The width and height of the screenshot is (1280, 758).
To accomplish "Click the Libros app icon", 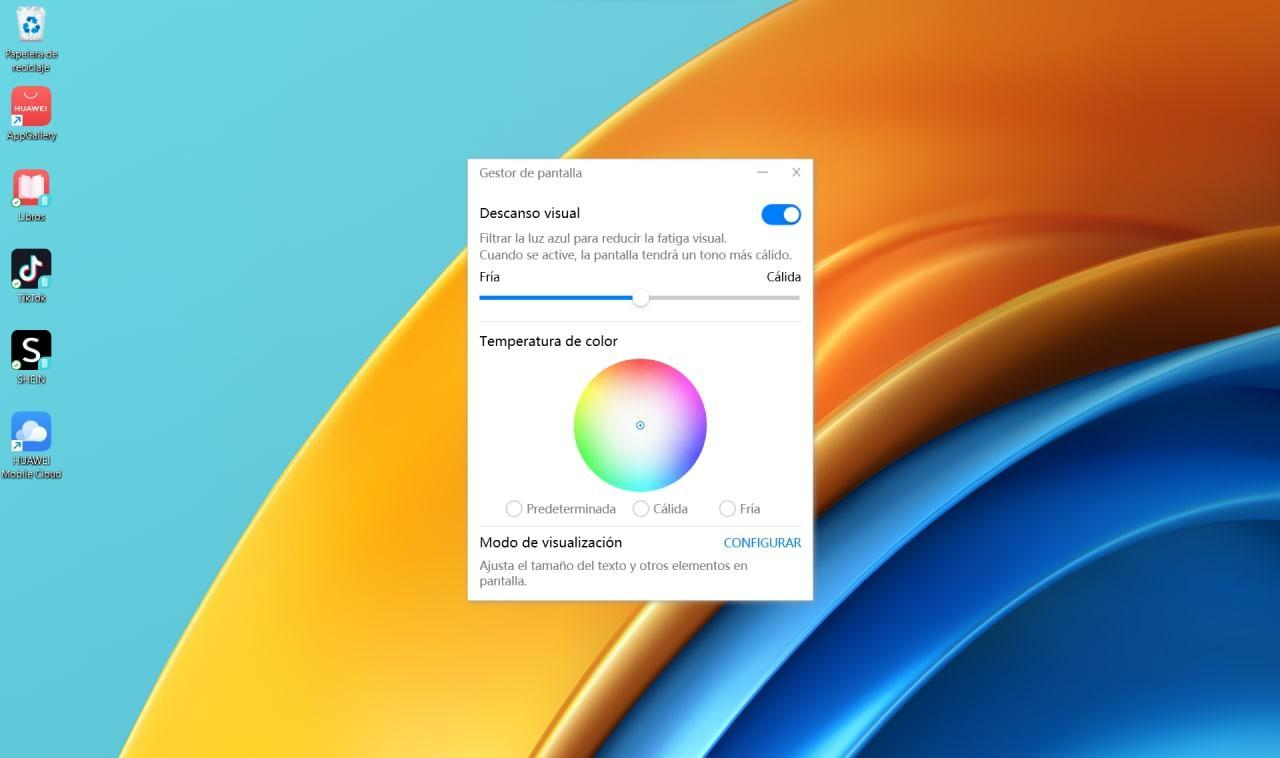I will tap(31, 188).
